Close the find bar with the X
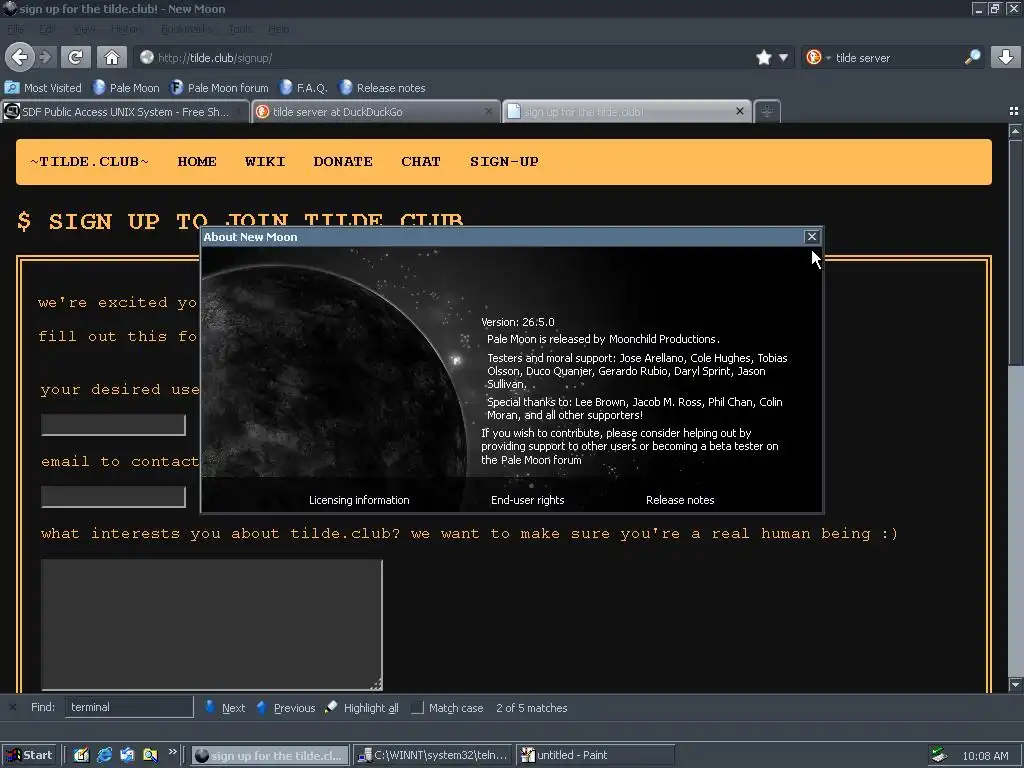Image resolution: width=1024 pixels, height=768 pixels. point(12,707)
